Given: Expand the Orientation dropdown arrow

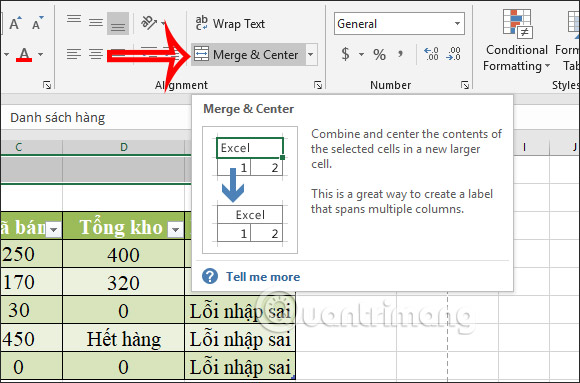Looking at the screenshot, I should pos(163,23).
